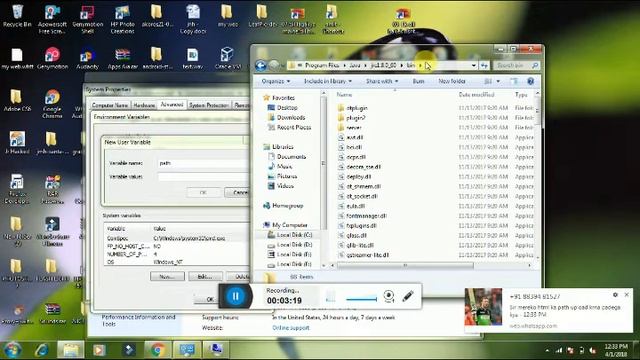Open the Organize menu
Image resolution: width=640 pixels, height=360 pixels.
click(276, 81)
